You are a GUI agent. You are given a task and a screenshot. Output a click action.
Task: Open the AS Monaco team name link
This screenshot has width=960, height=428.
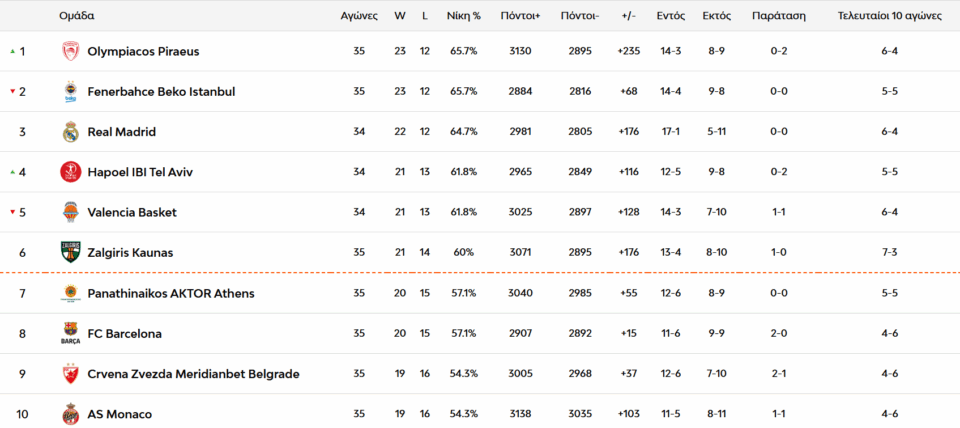tap(120, 414)
